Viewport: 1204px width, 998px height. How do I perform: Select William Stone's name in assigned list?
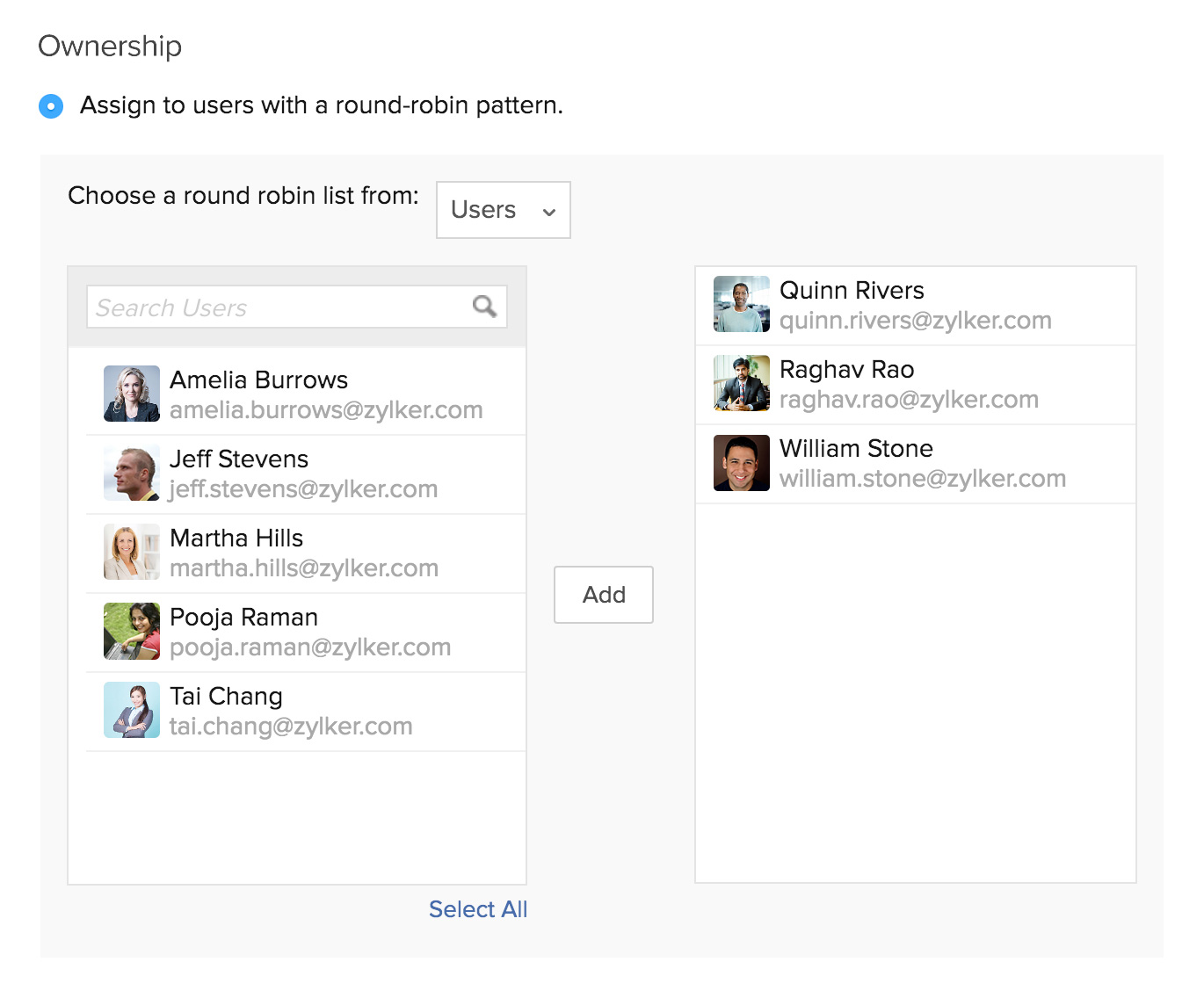pyautogui.click(x=856, y=448)
